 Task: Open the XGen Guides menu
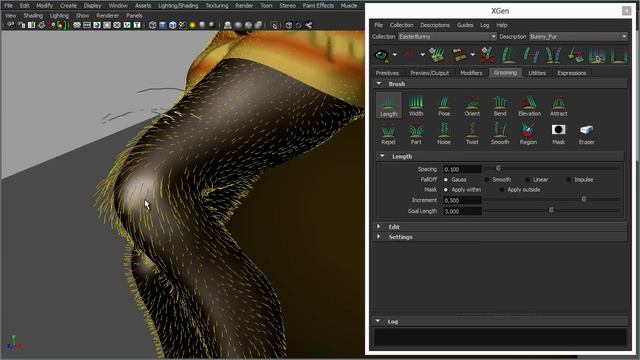(465, 25)
